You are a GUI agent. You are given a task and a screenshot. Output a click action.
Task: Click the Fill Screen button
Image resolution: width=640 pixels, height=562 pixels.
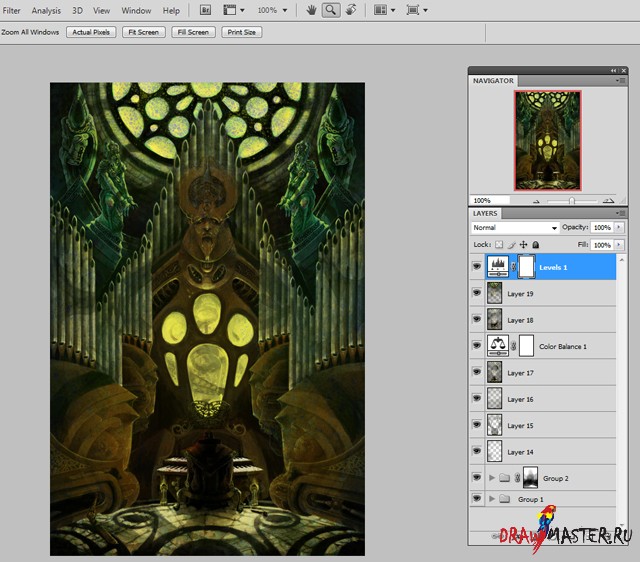193,32
